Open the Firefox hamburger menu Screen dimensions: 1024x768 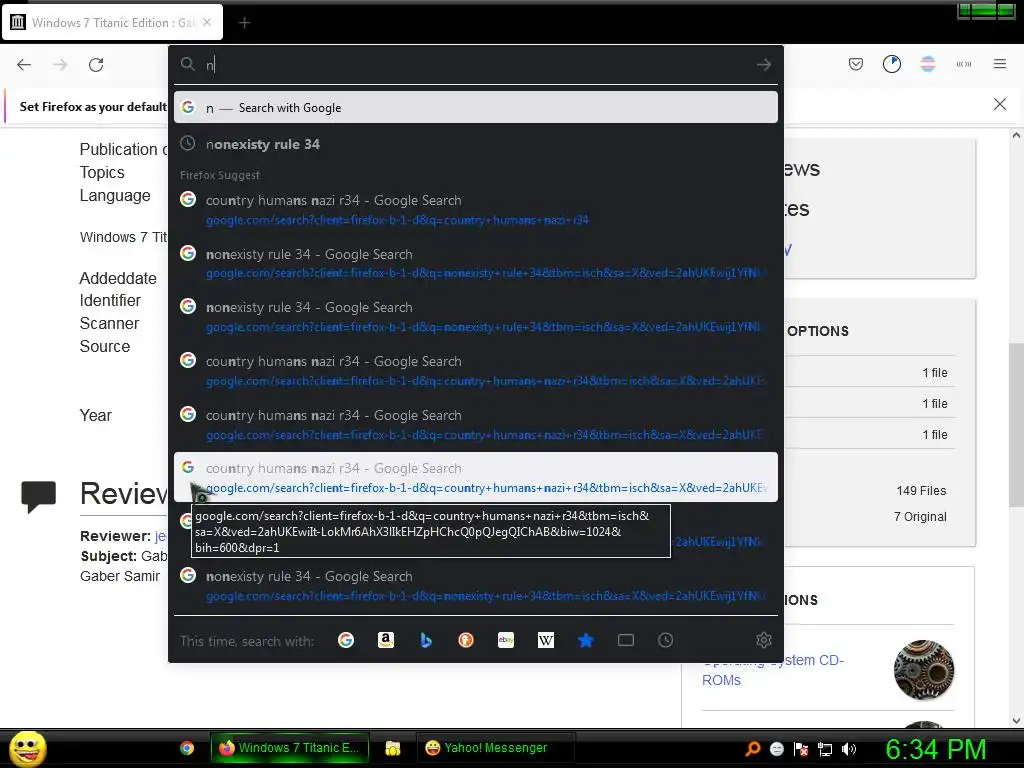1000,64
